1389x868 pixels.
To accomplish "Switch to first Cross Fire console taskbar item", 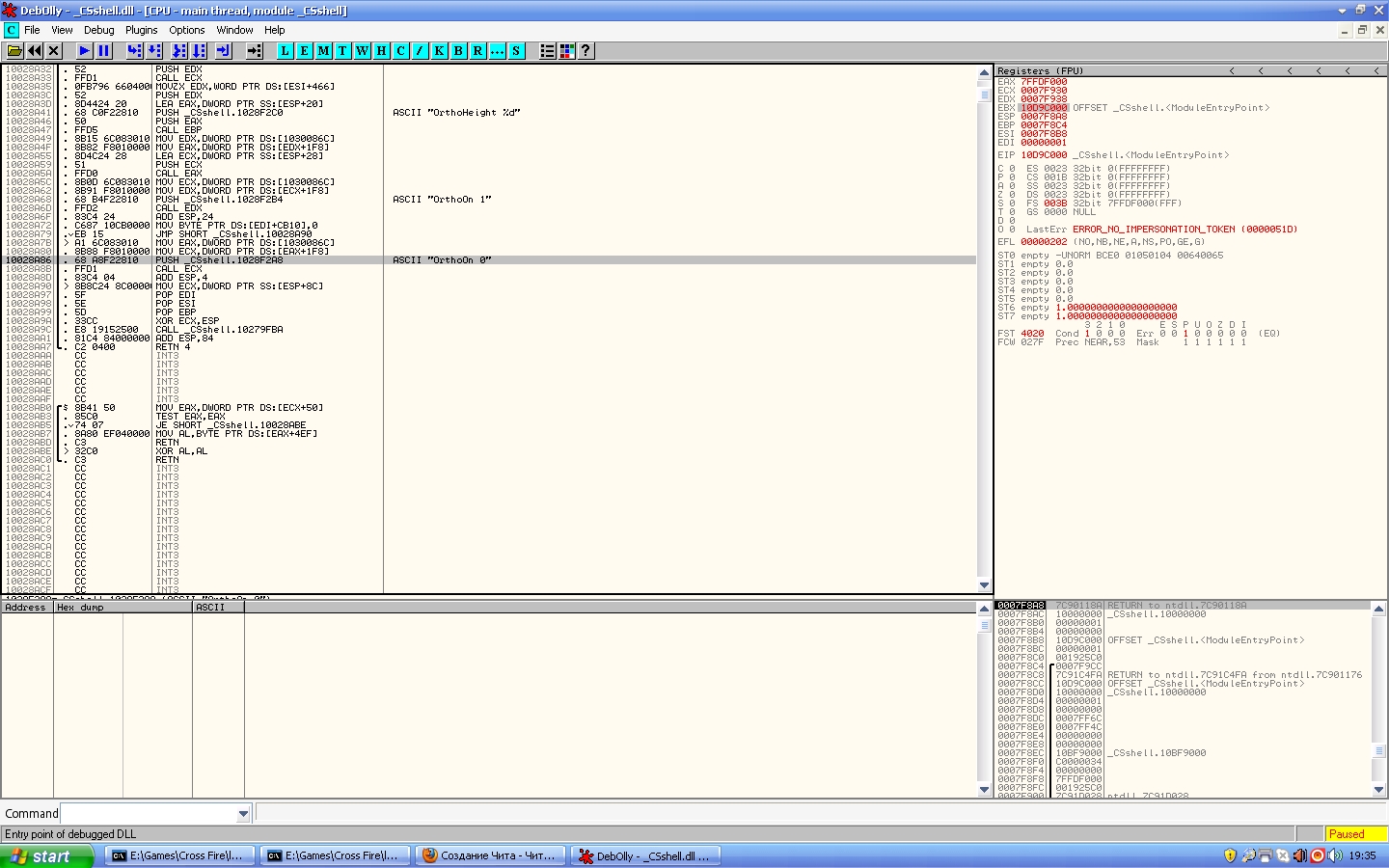I will pyautogui.click(x=179, y=856).
